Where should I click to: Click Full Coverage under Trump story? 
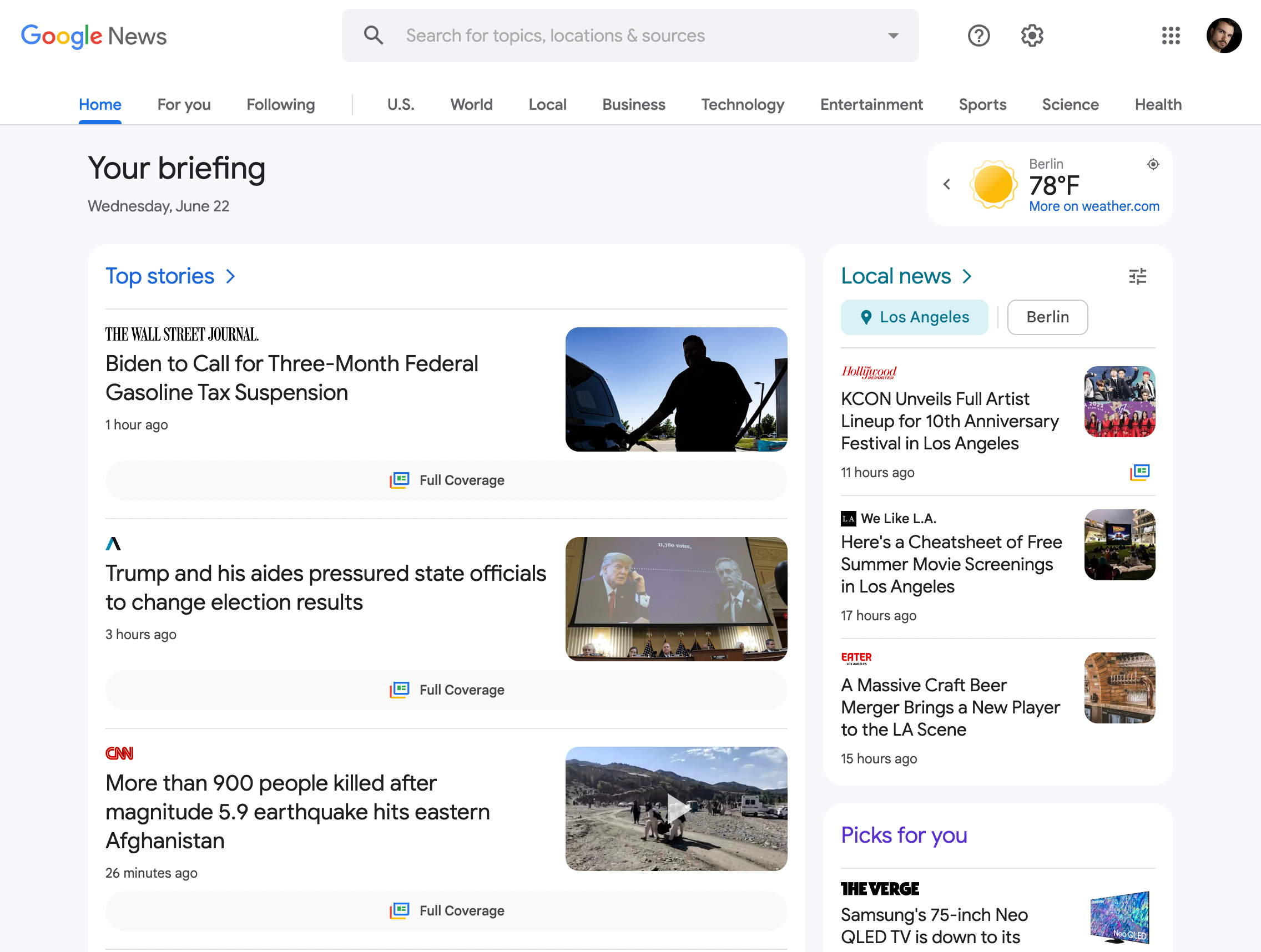coord(446,690)
